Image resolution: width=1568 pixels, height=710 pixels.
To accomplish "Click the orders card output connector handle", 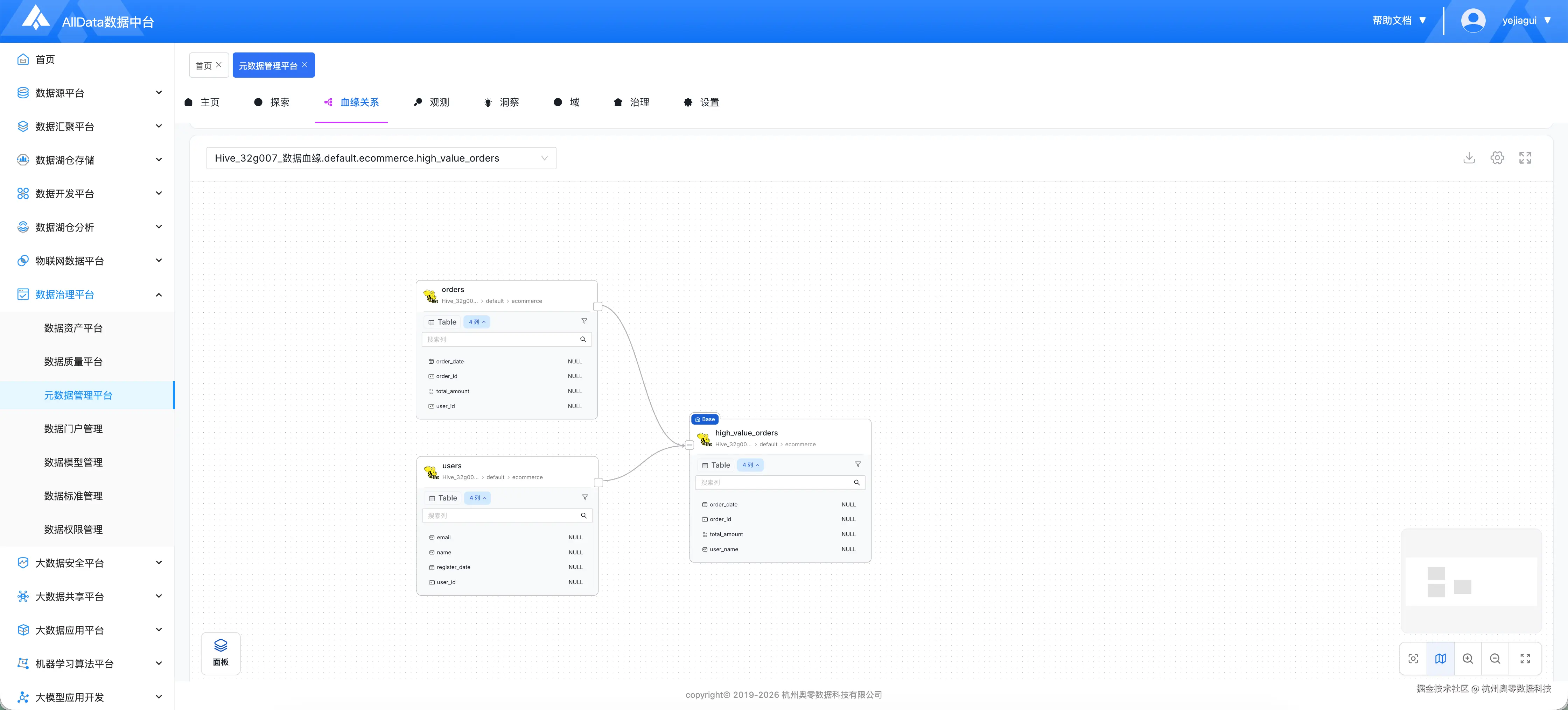I will tap(598, 307).
